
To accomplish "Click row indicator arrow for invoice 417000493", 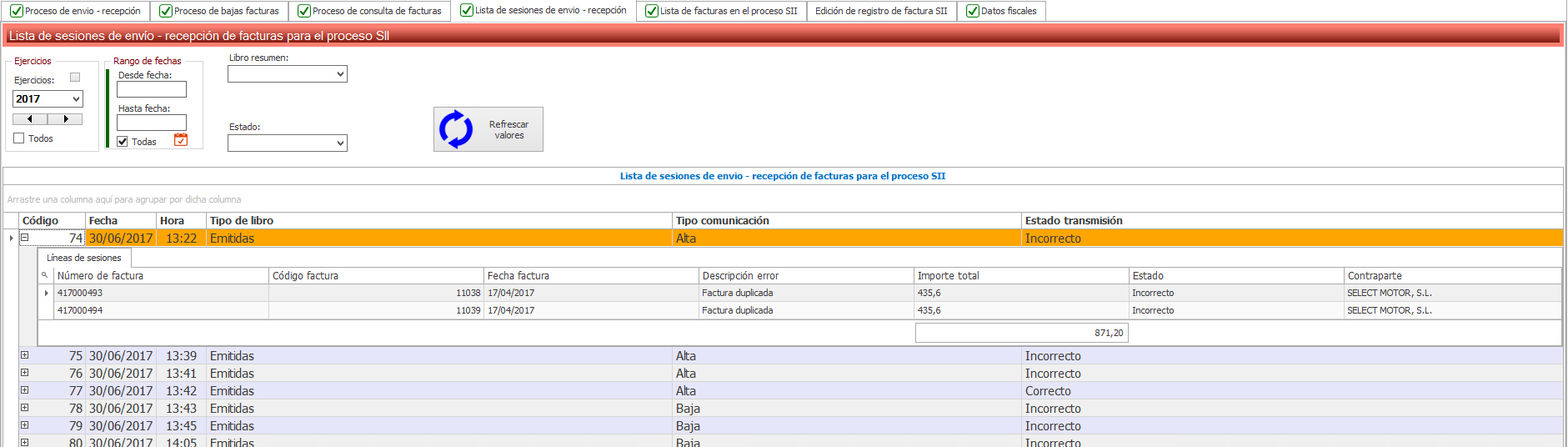I will click(46, 293).
